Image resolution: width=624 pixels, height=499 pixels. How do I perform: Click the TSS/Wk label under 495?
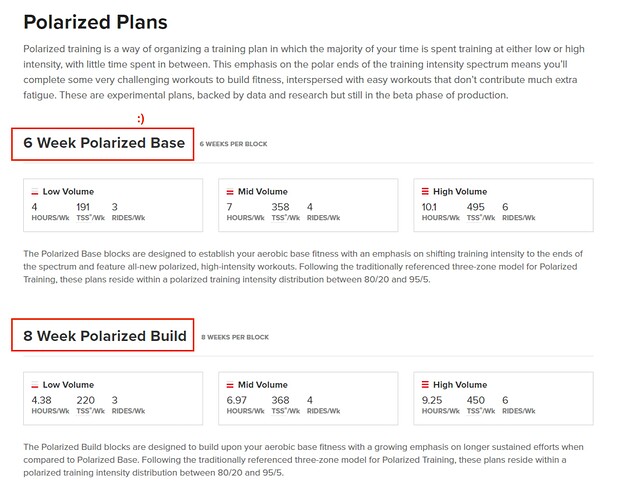pyautogui.click(x=481, y=218)
